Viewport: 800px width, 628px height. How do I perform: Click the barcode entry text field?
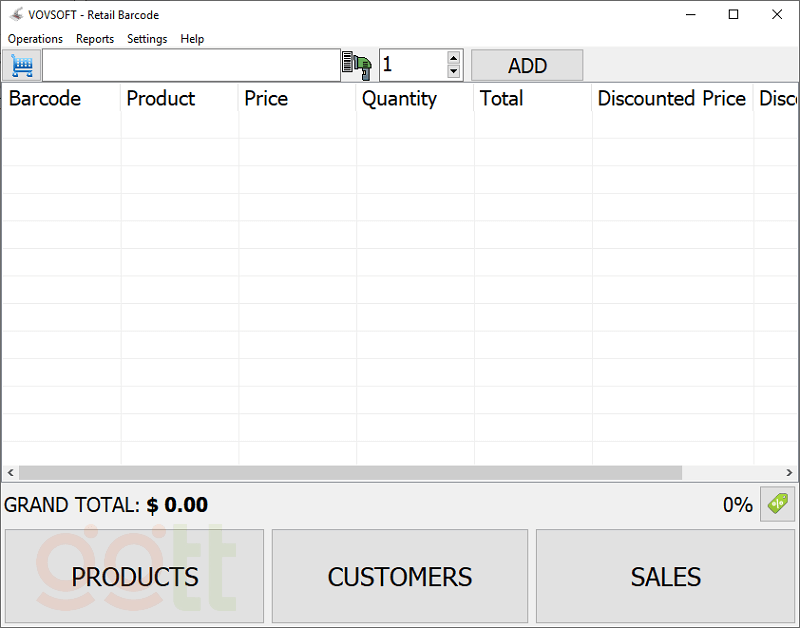click(191, 66)
